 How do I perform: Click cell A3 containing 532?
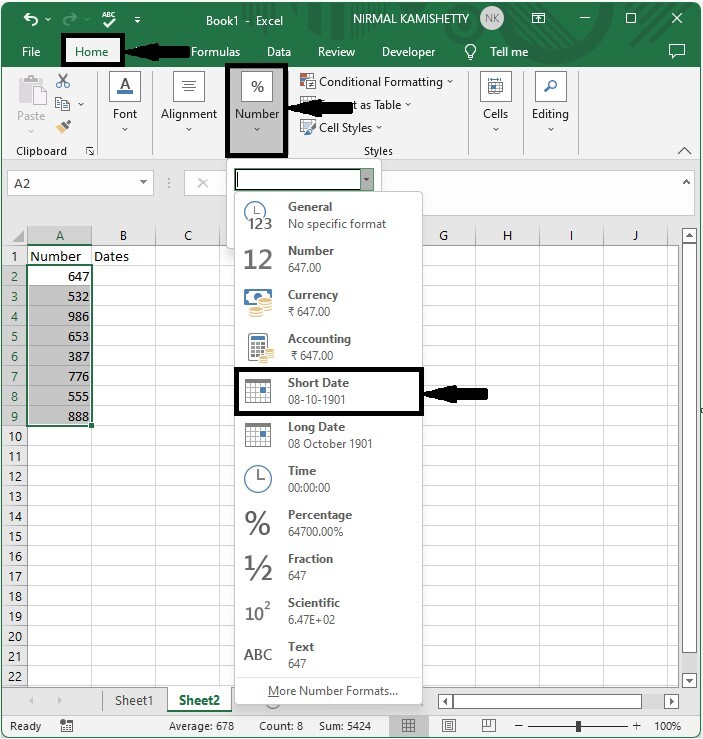pos(59,296)
